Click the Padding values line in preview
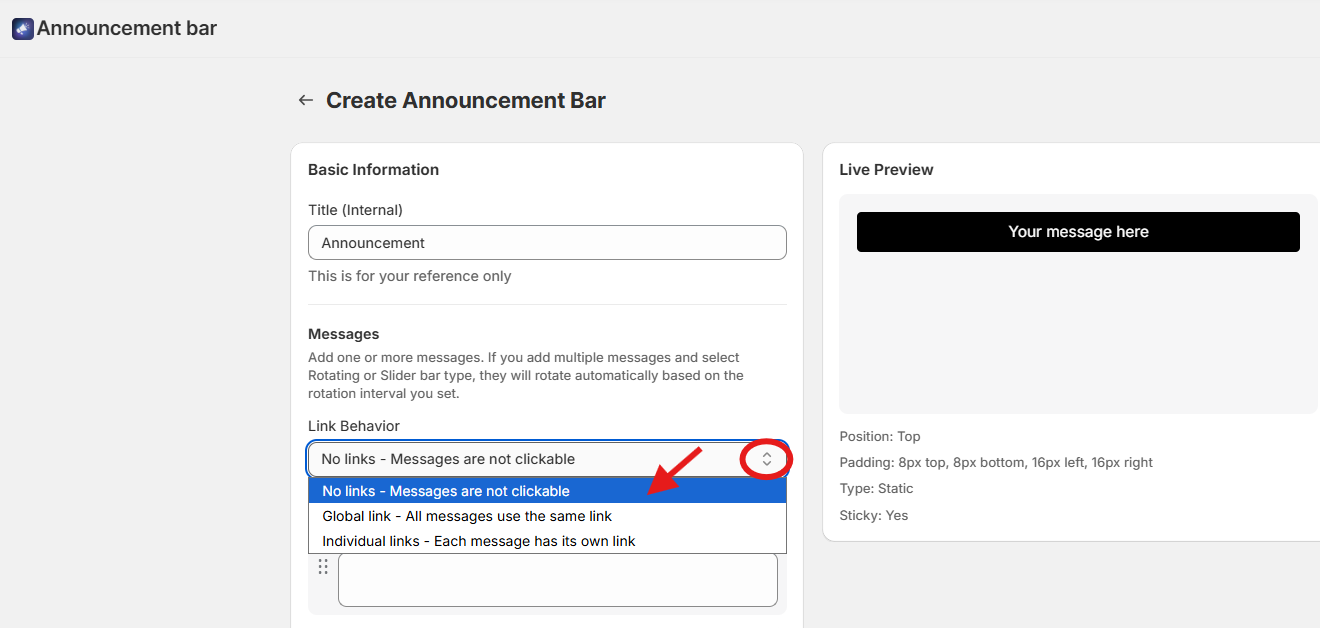Viewport: 1320px width, 628px height. click(996, 462)
